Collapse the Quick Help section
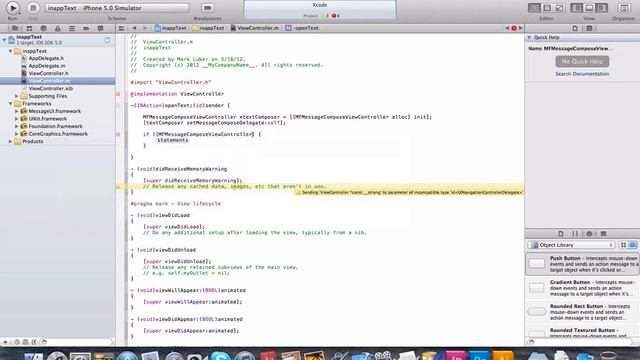The height and width of the screenshot is (360, 640). coord(529,37)
